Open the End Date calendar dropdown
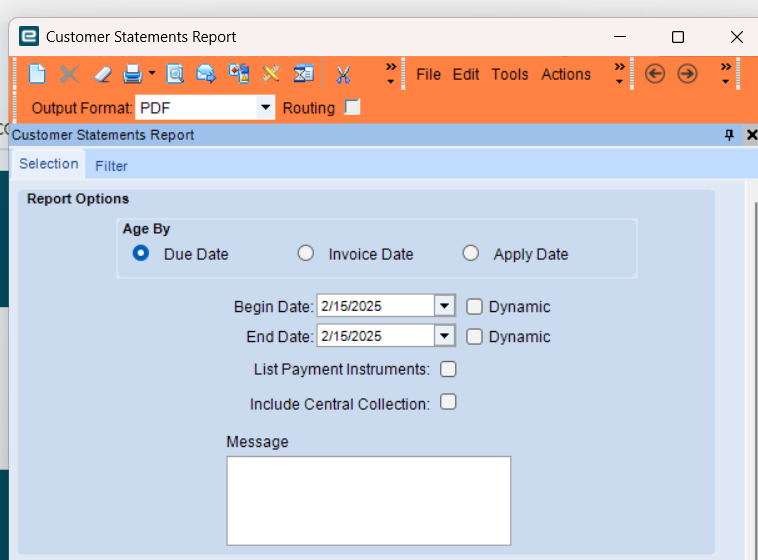The image size is (758, 560). [444, 336]
